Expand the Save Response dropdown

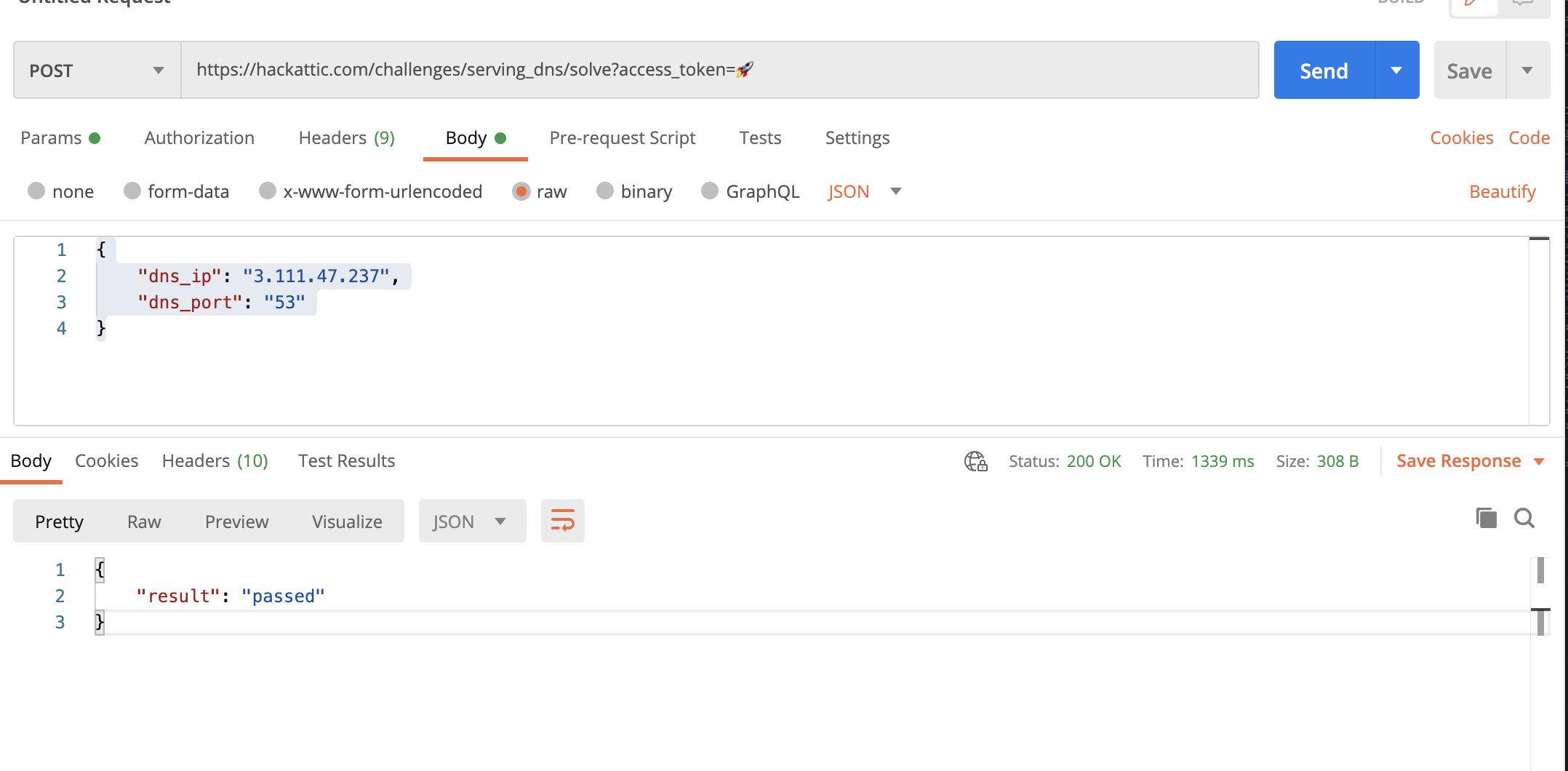click(x=1539, y=461)
